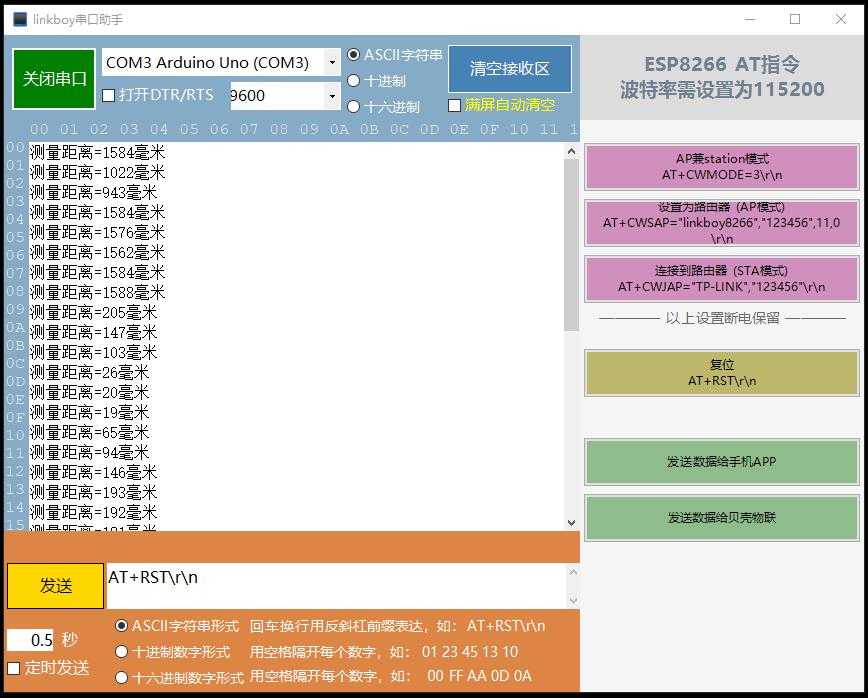Click the yellow 发送 button to send data

coord(54,586)
